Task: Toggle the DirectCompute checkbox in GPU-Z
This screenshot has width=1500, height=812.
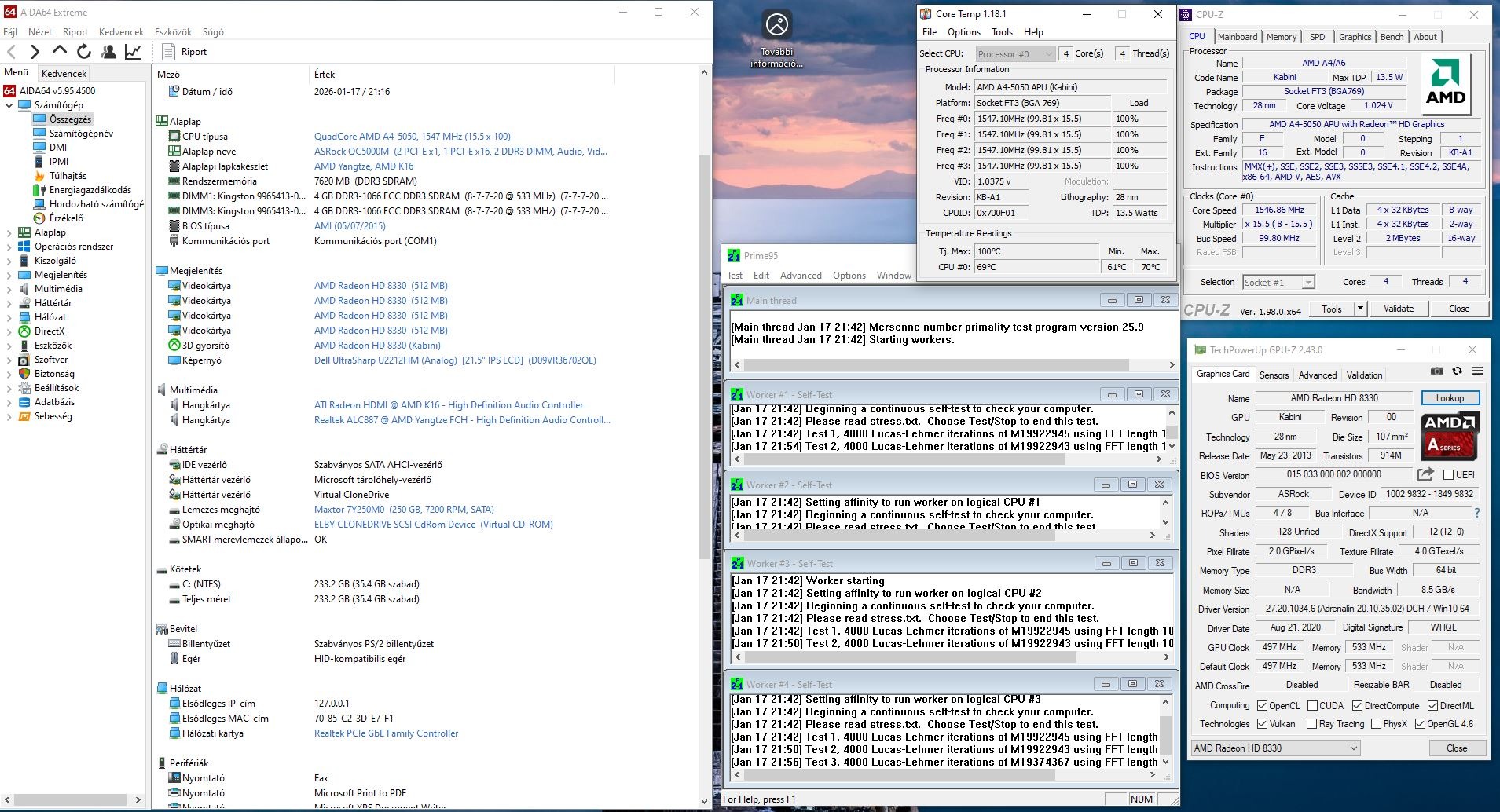Action: (x=1357, y=706)
